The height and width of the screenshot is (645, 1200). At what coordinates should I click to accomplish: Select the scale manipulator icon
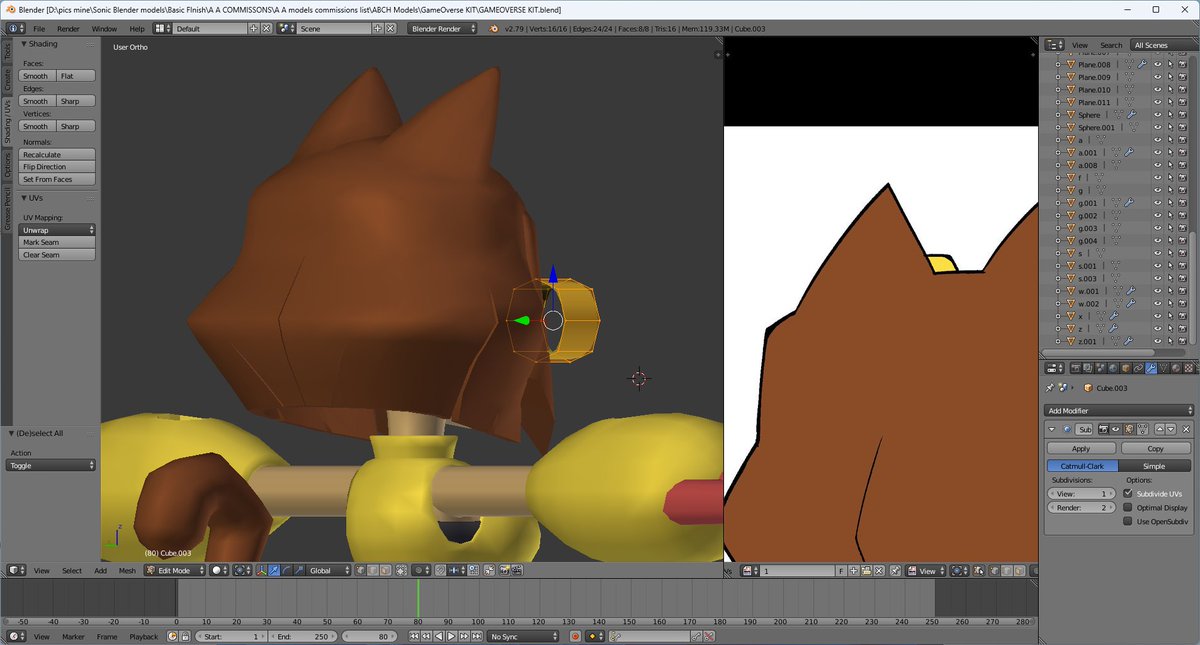(299, 570)
